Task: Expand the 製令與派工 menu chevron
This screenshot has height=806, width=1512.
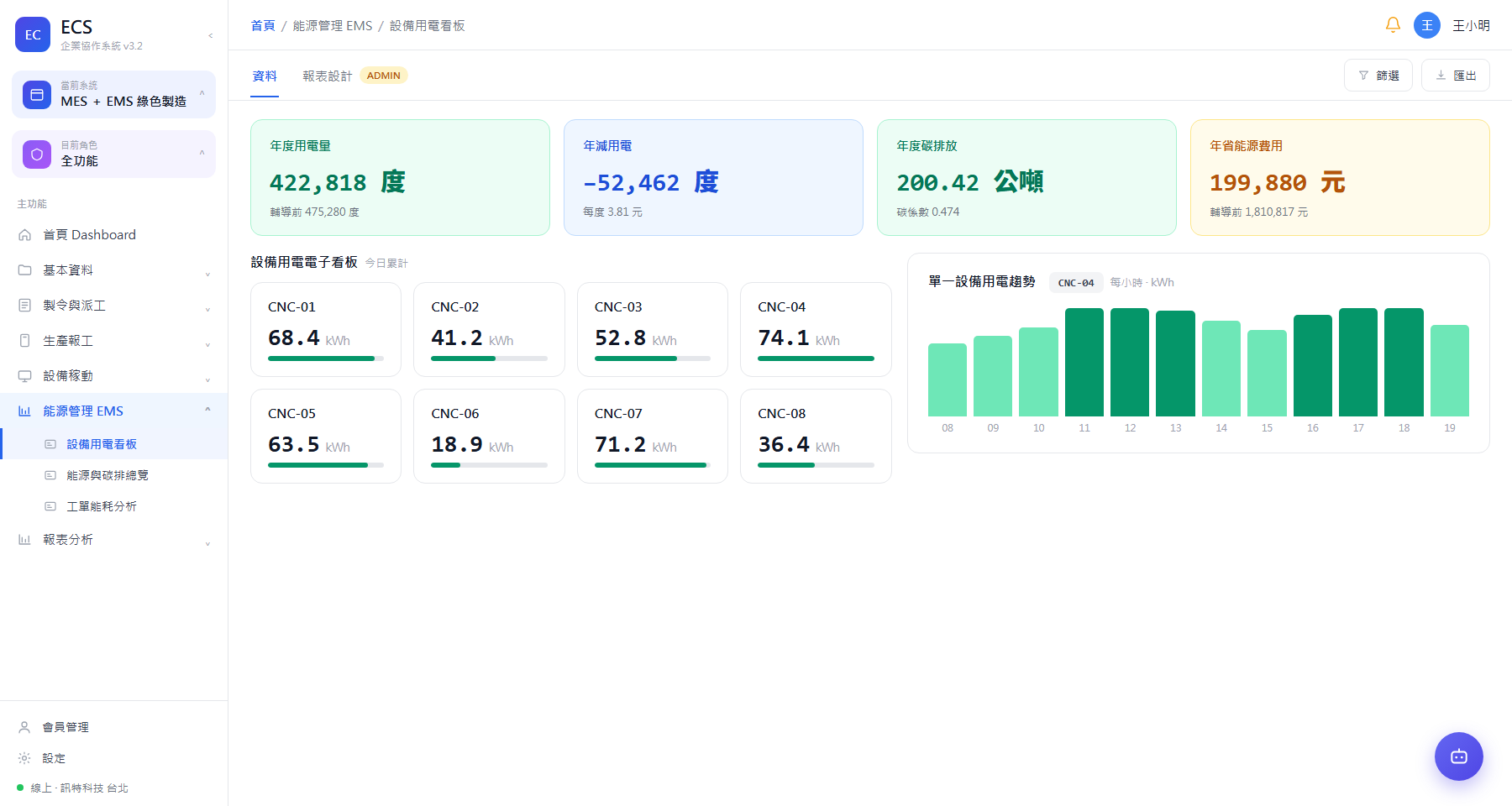Action: 207,309
